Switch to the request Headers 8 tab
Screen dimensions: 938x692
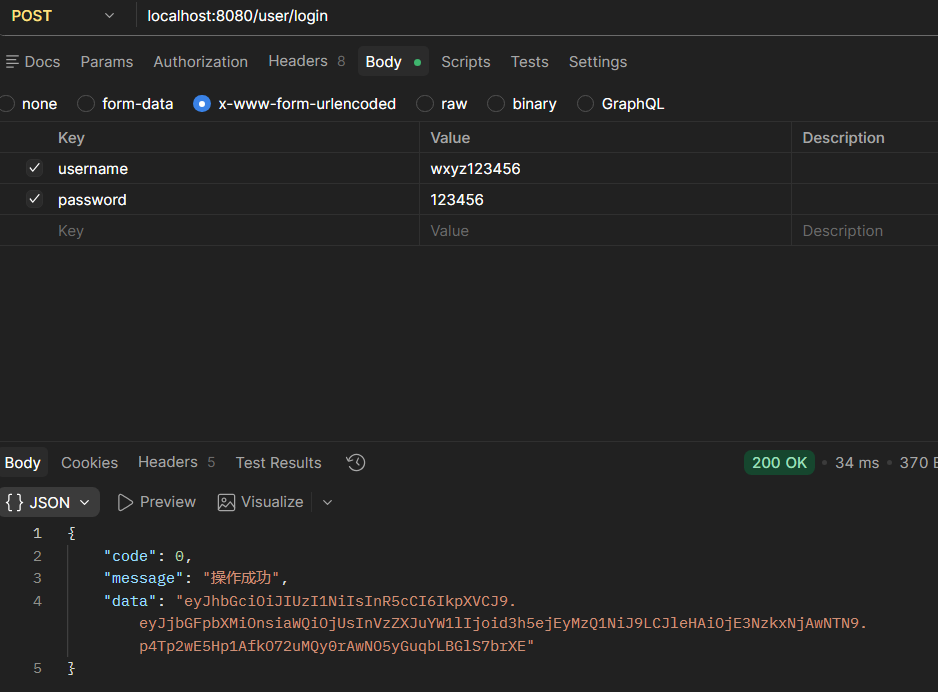(306, 61)
